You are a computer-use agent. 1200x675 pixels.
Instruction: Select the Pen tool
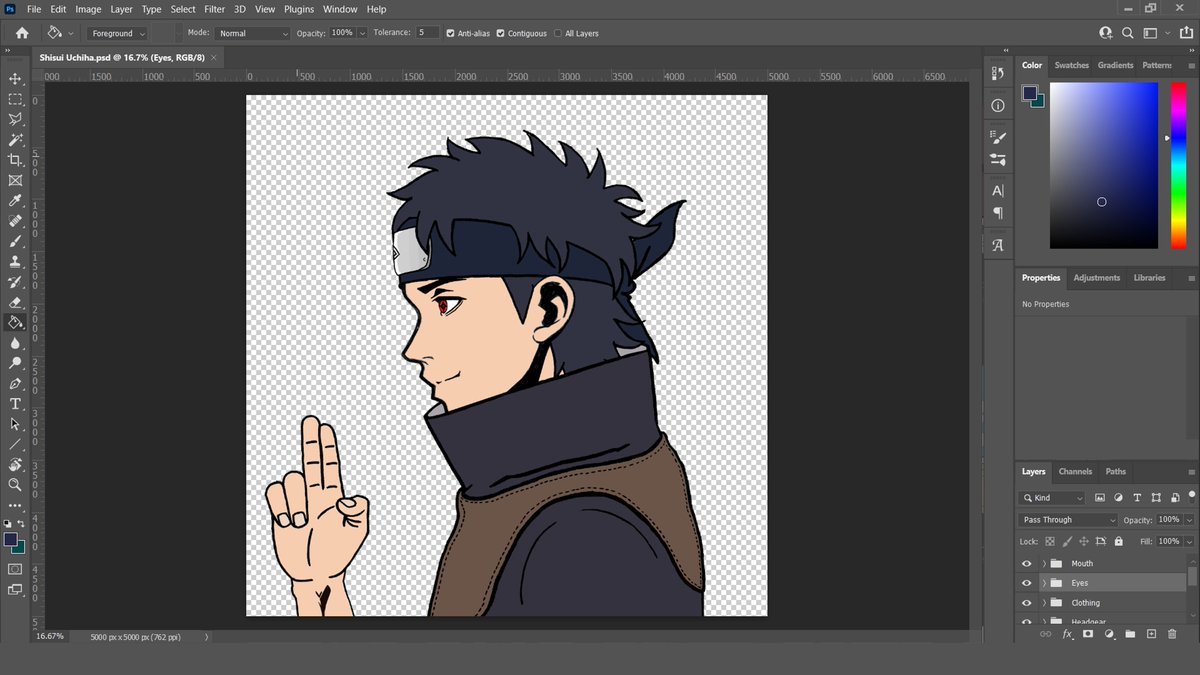coord(15,383)
